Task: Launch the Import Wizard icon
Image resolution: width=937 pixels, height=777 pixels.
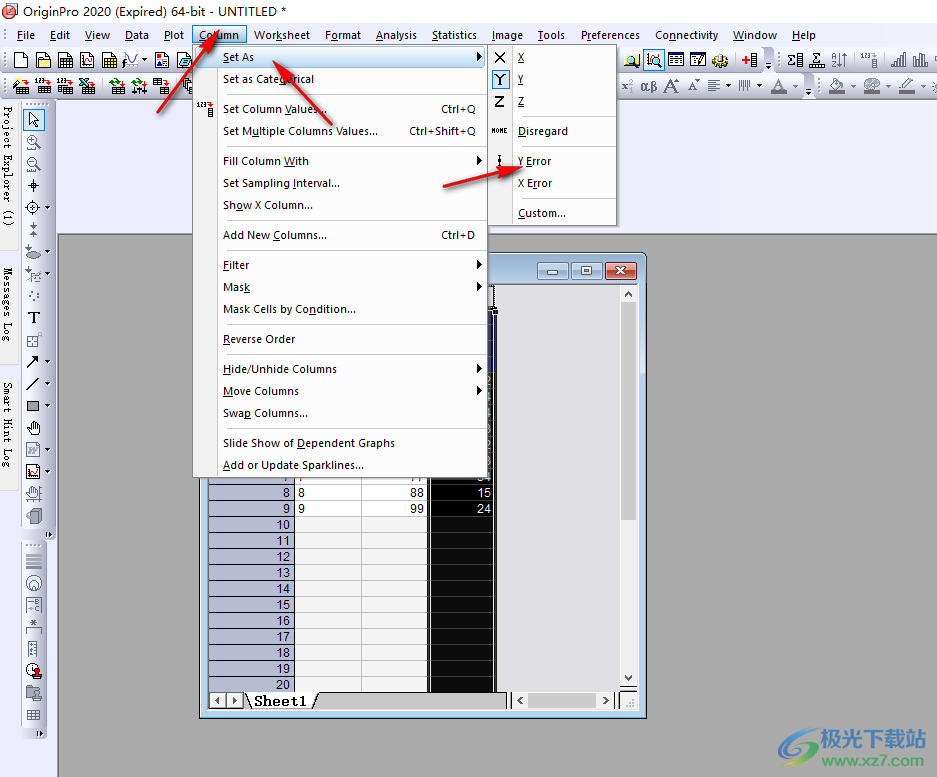Action: tap(21, 87)
